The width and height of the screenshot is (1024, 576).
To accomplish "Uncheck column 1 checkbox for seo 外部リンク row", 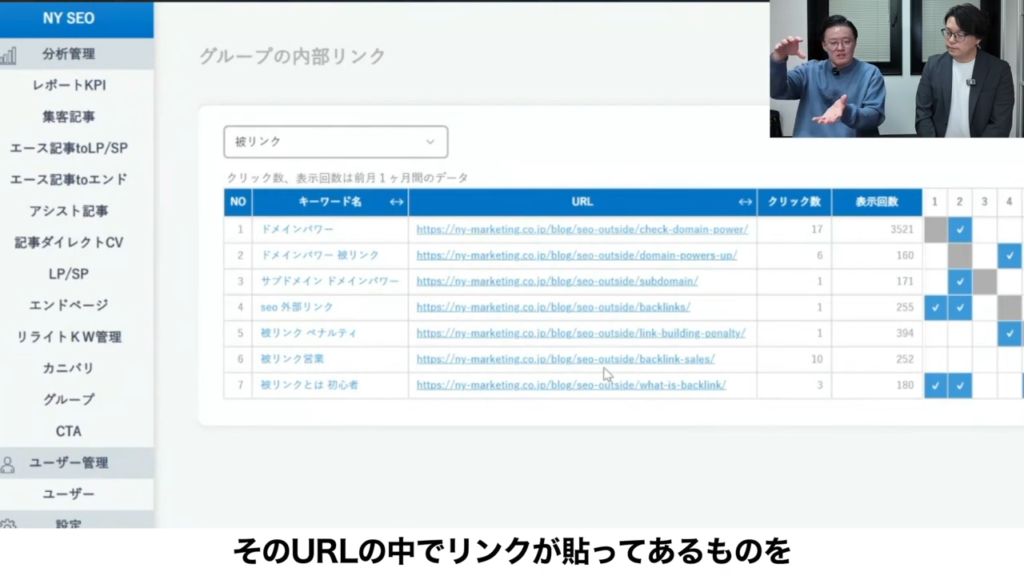I will click(935, 307).
